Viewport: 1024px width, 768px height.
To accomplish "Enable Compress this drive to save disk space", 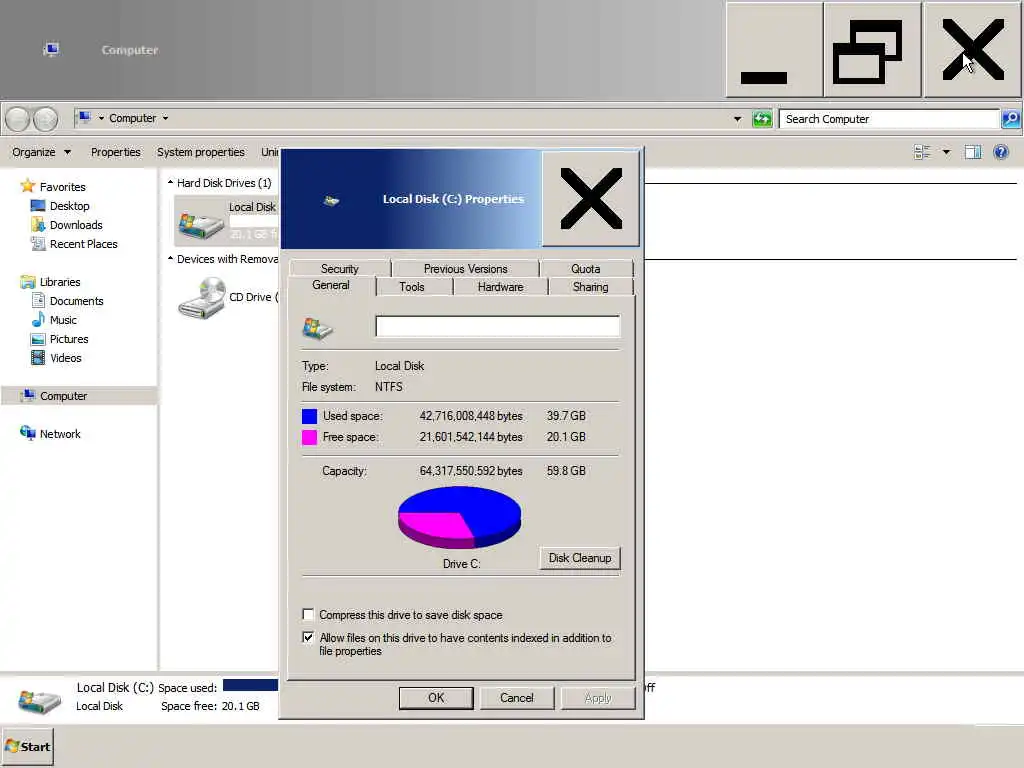I will (x=308, y=614).
